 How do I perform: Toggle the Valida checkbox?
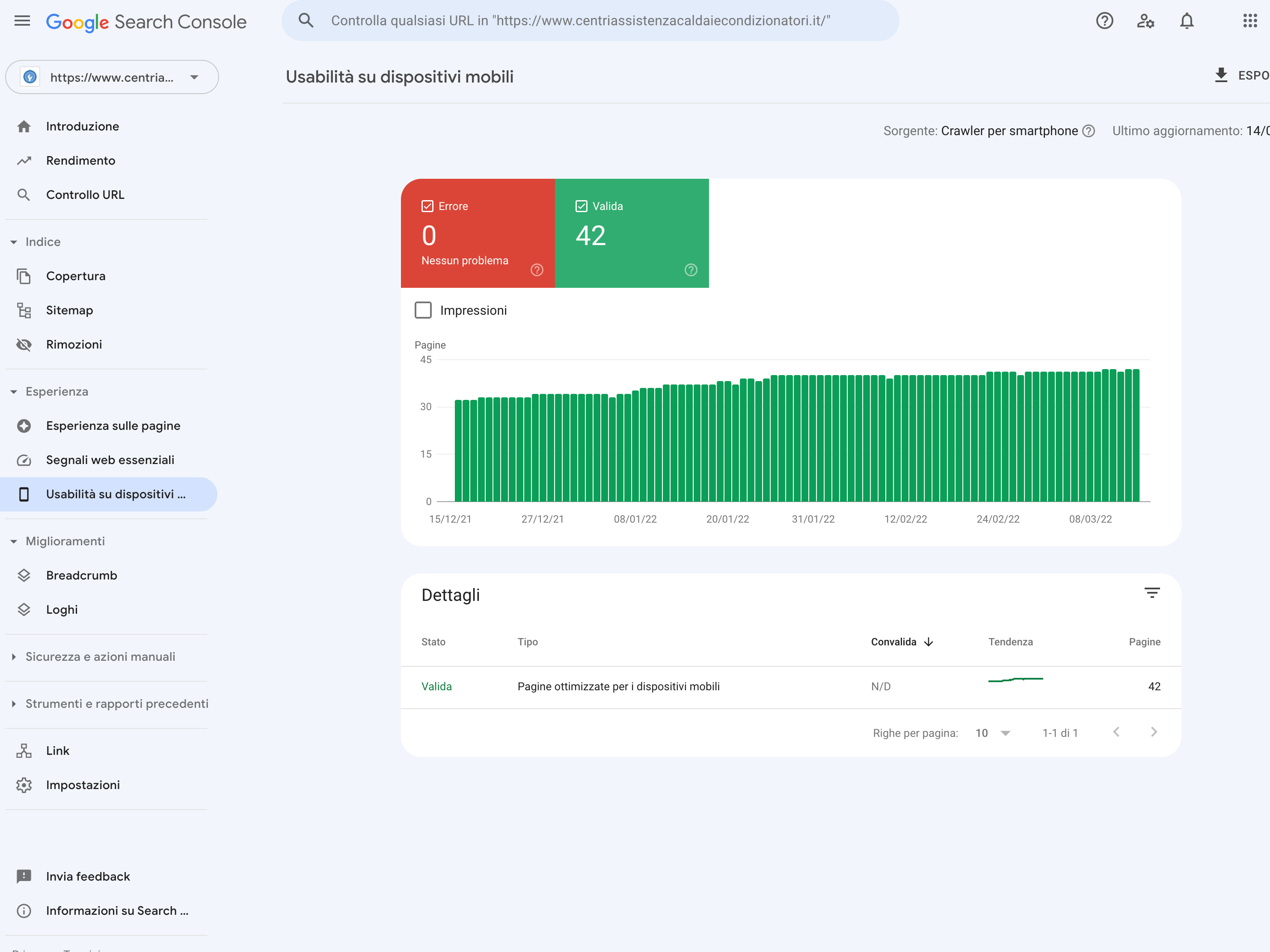tap(581, 206)
